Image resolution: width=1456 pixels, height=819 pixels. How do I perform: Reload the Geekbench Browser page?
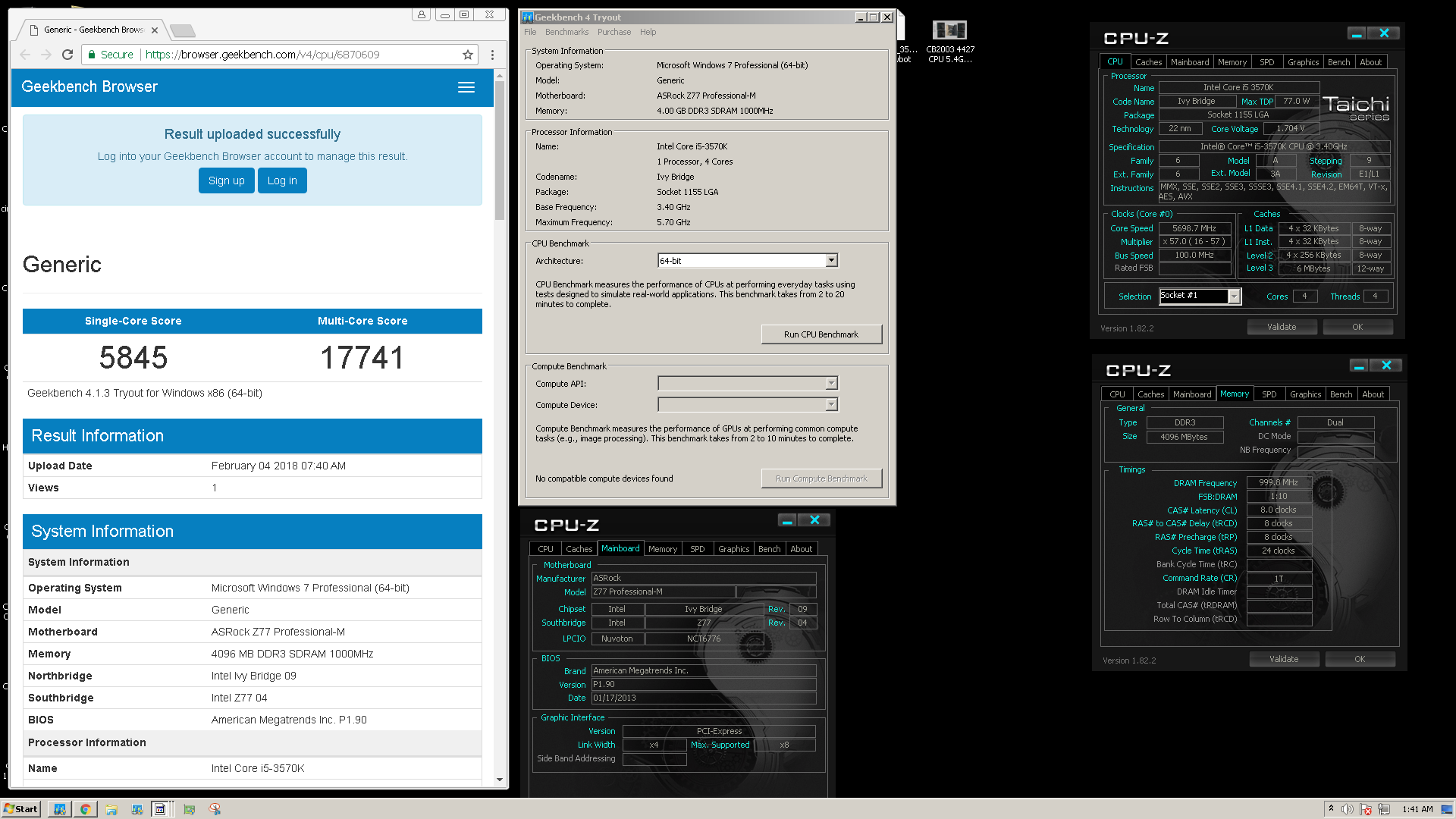[67, 55]
